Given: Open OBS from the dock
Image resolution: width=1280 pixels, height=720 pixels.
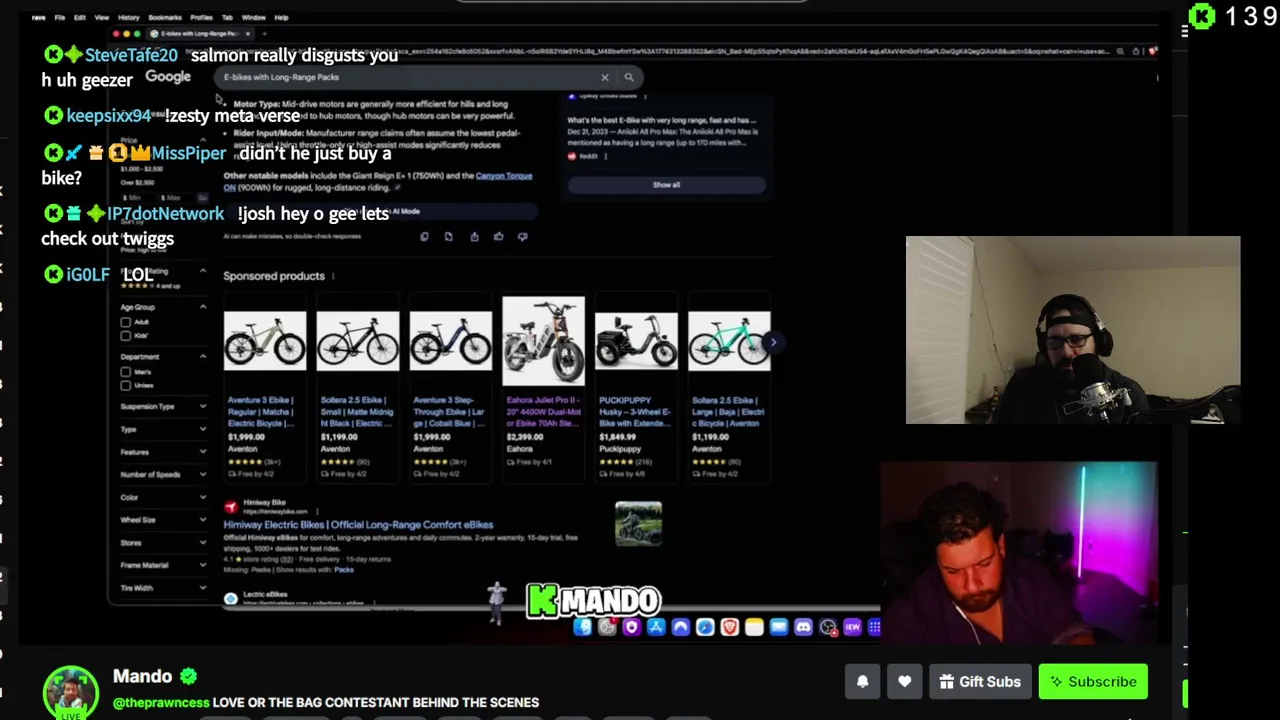Looking at the screenshot, I should [x=828, y=627].
